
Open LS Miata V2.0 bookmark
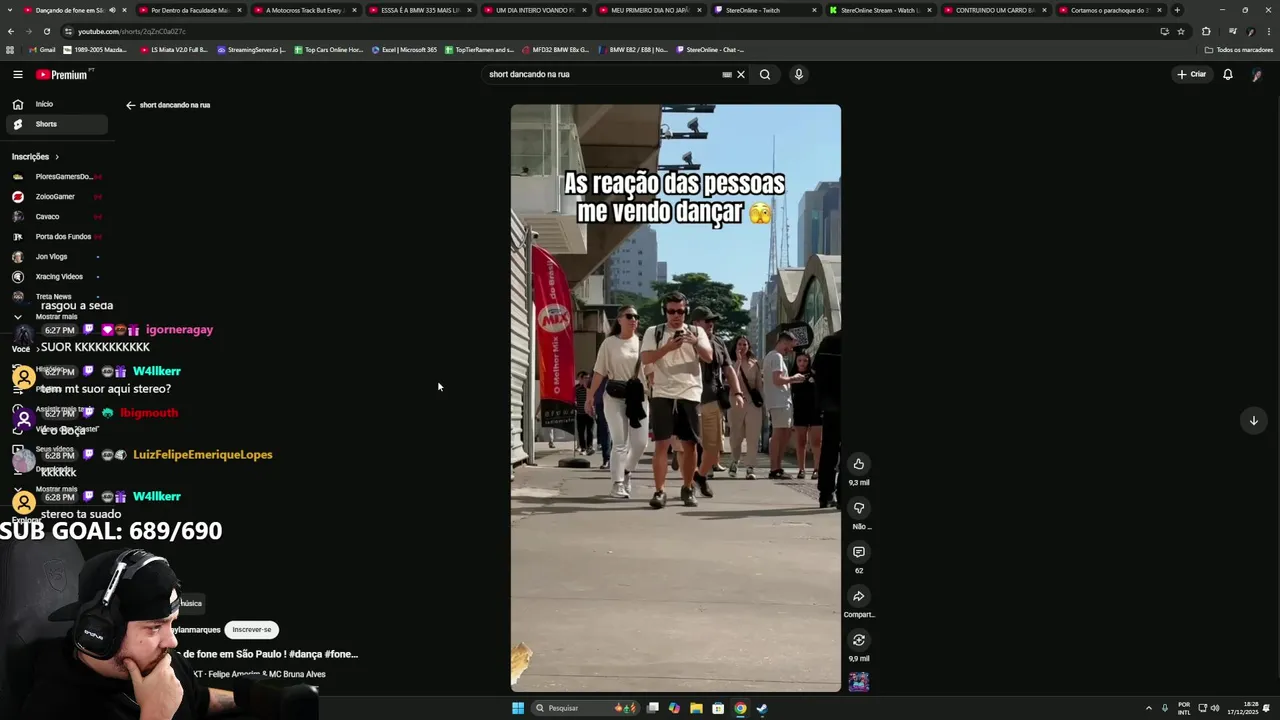click(174, 49)
